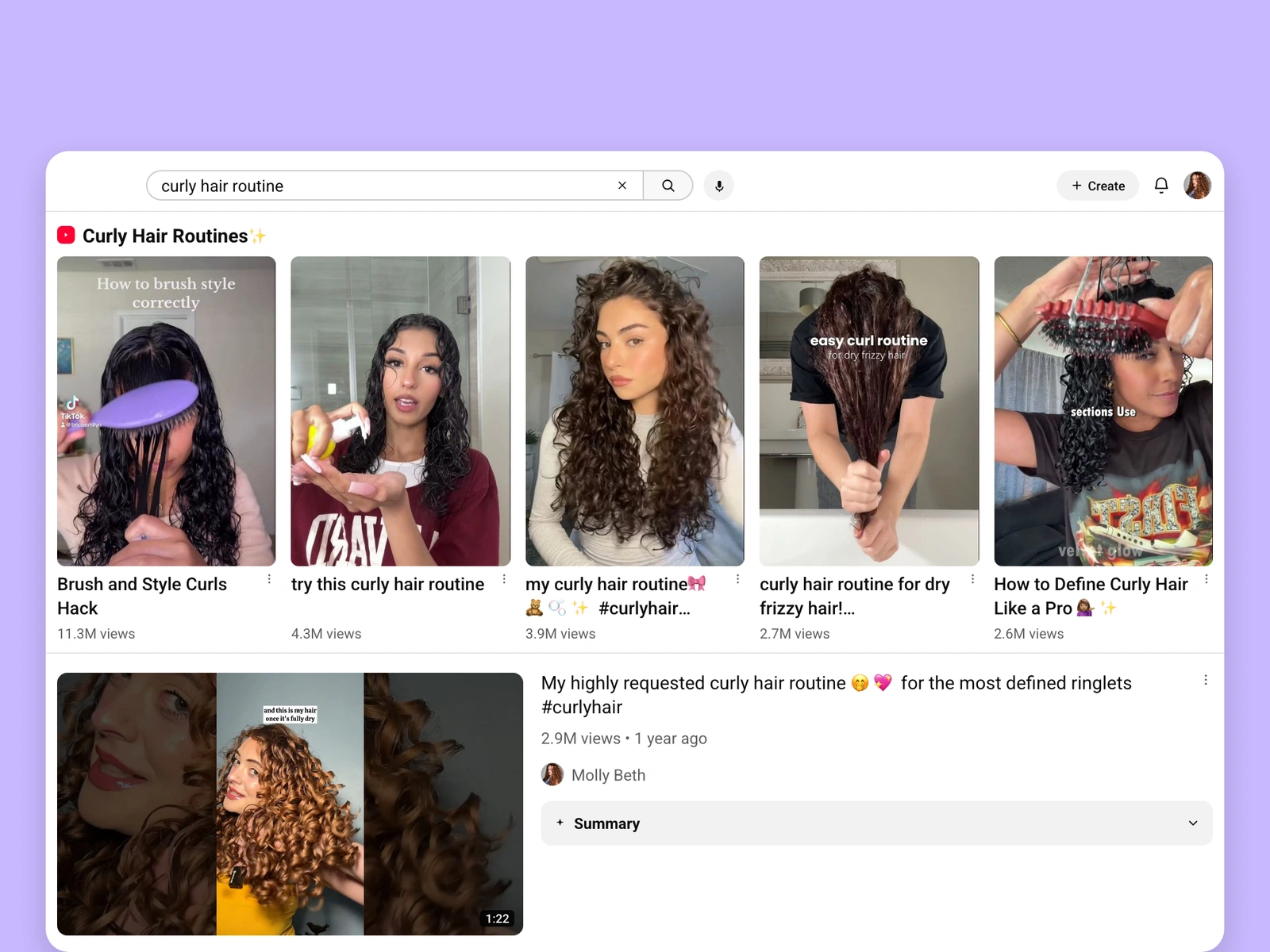
Task: Click the magnifying glass search button
Action: [x=668, y=186]
